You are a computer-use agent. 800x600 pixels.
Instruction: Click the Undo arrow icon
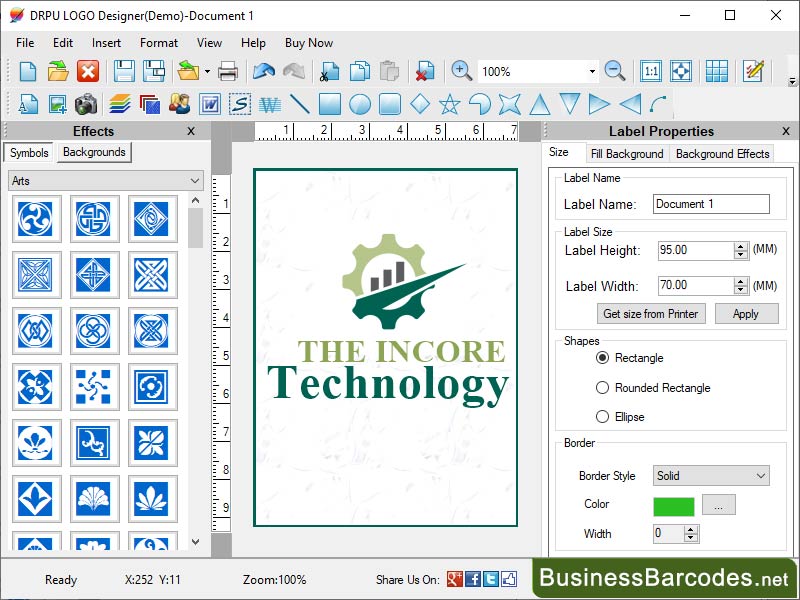tap(263, 71)
